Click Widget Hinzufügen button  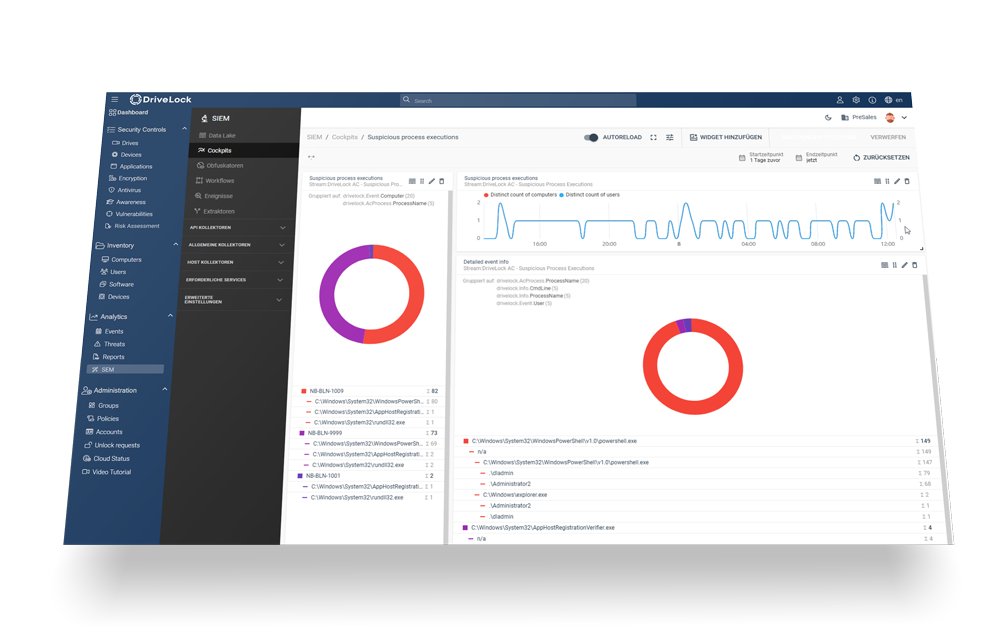click(x=726, y=137)
